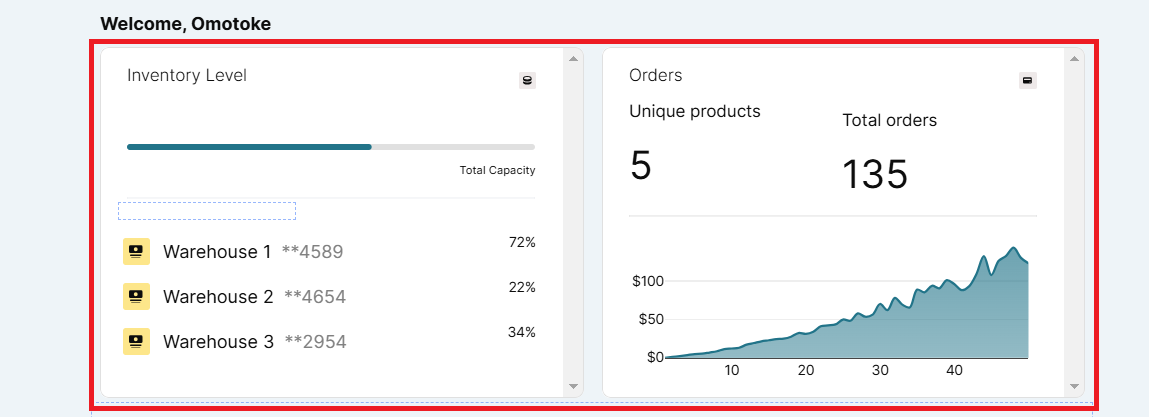Select the Warehouse 1 row label
Image resolution: width=1149 pixels, height=417 pixels.
coord(217,252)
